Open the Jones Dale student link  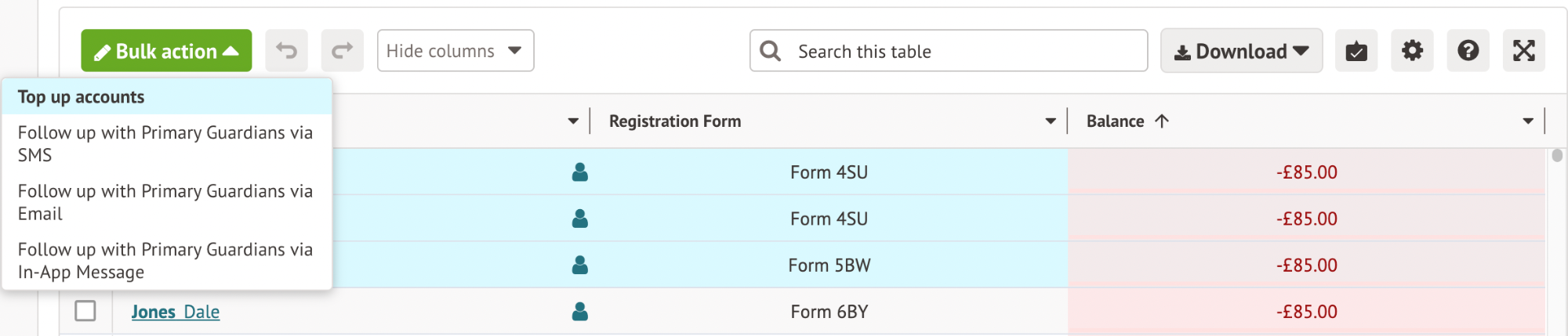(x=176, y=312)
